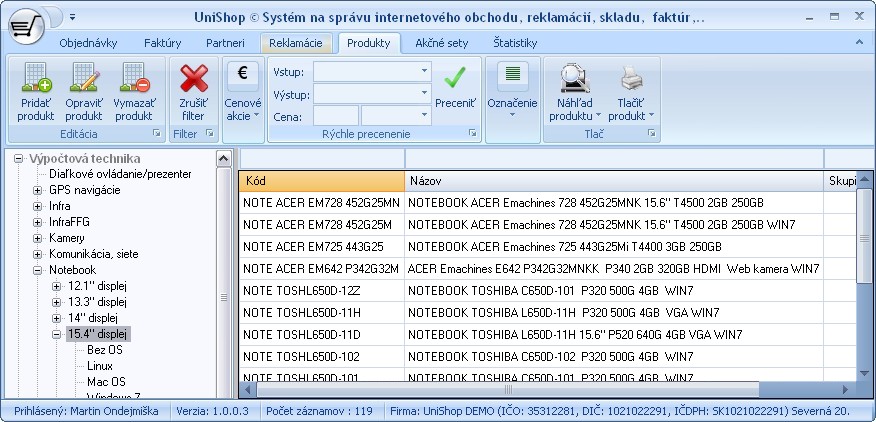Image resolution: width=876 pixels, height=422 pixels.
Task: Switch to the Štatistiky tab
Action: (515, 43)
